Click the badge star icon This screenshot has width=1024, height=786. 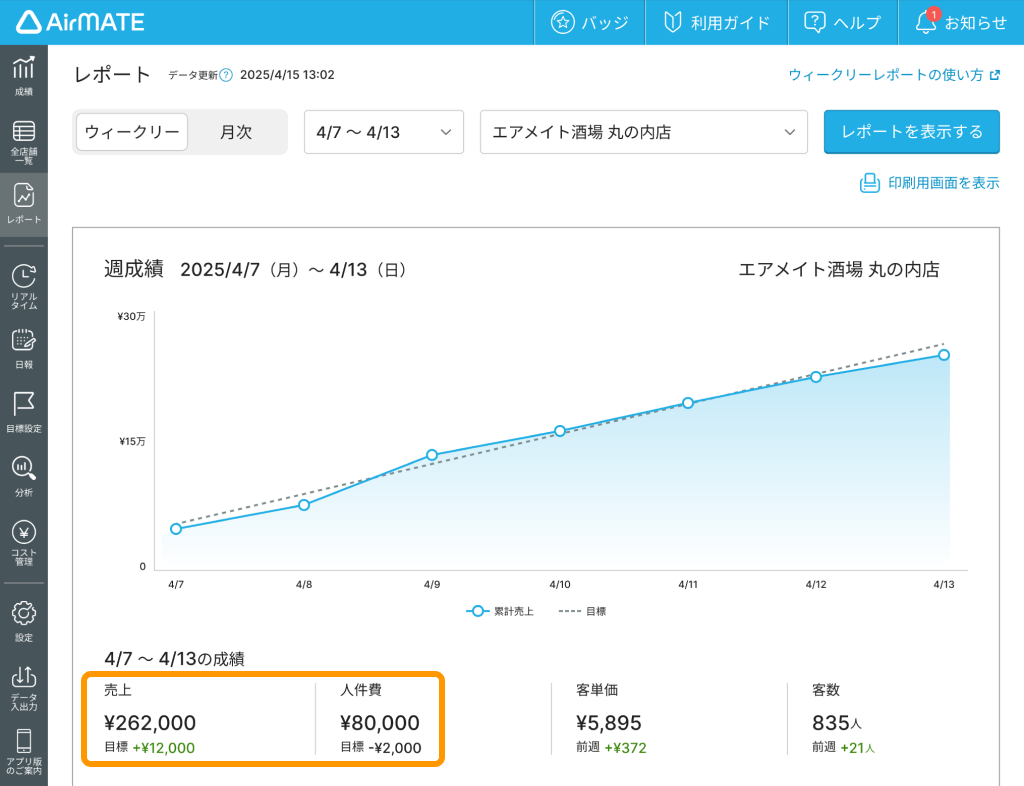click(x=562, y=22)
